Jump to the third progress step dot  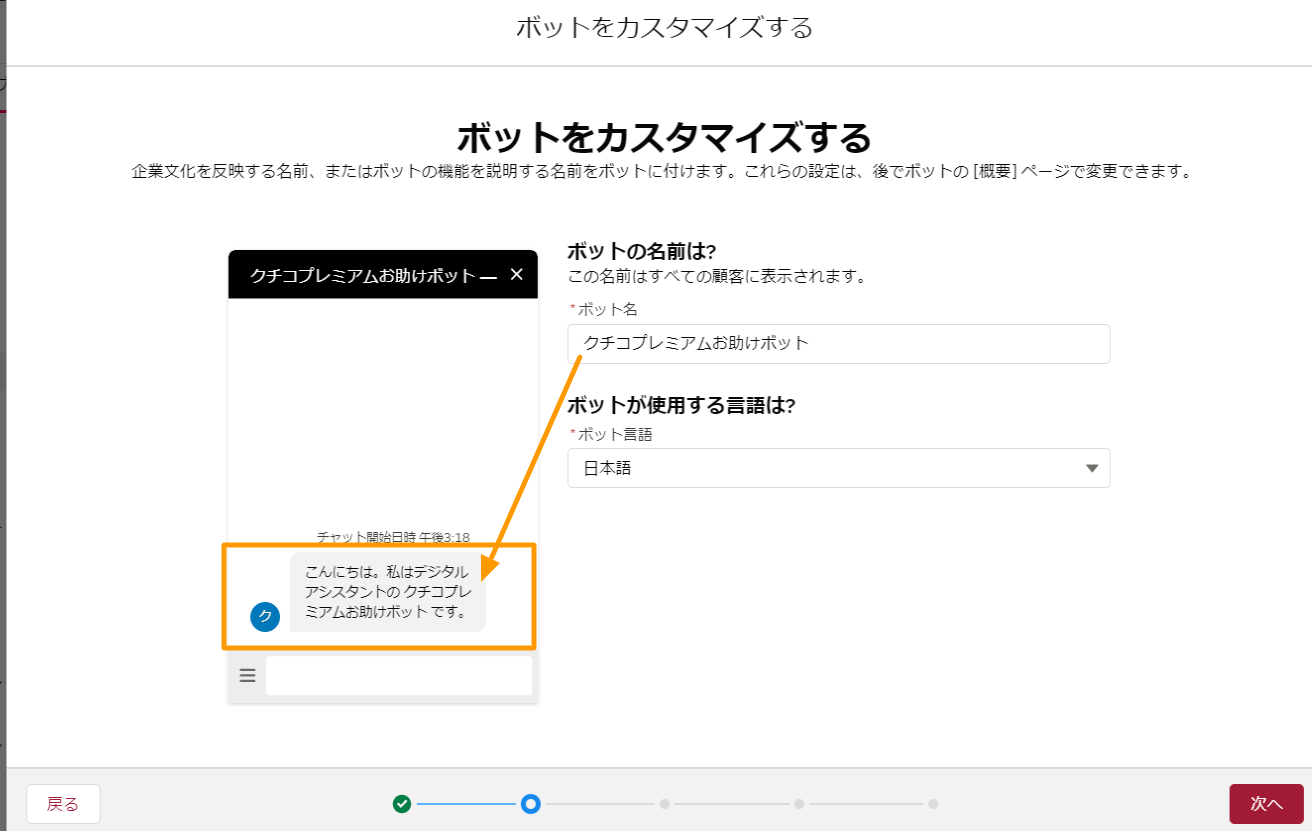coord(664,803)
